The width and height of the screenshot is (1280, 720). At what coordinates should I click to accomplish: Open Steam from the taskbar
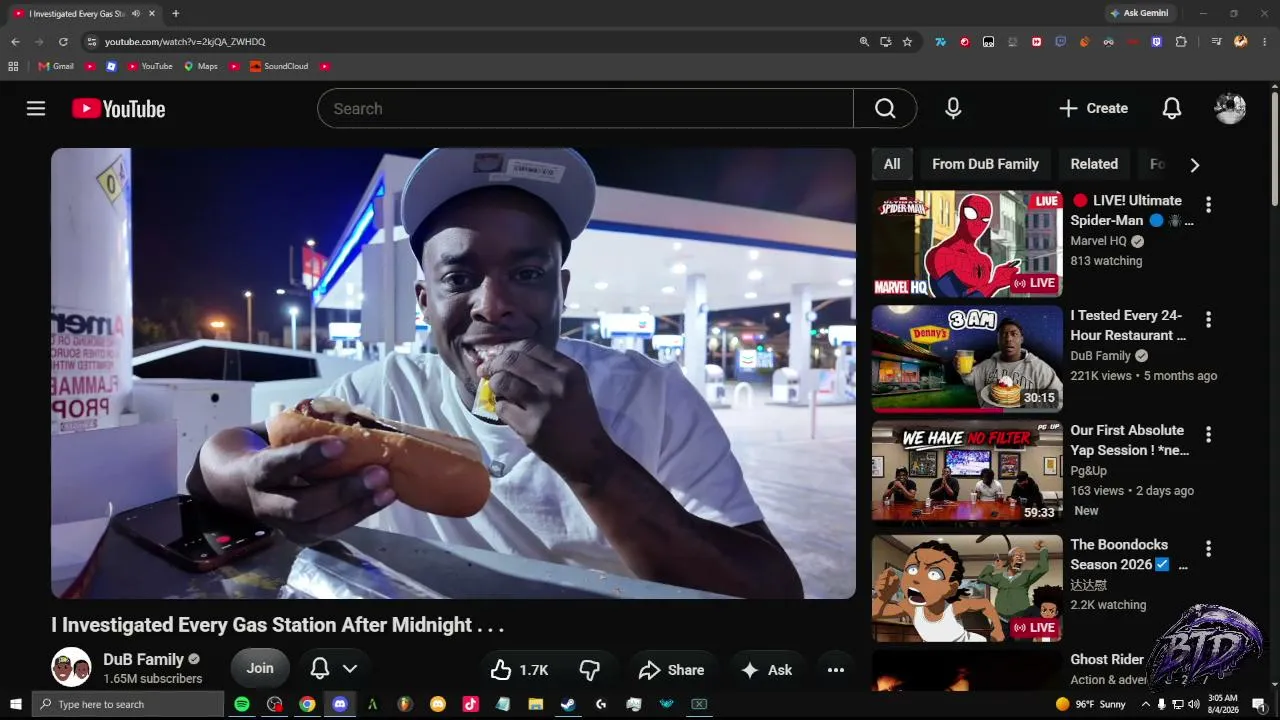[x=568, y=704]
